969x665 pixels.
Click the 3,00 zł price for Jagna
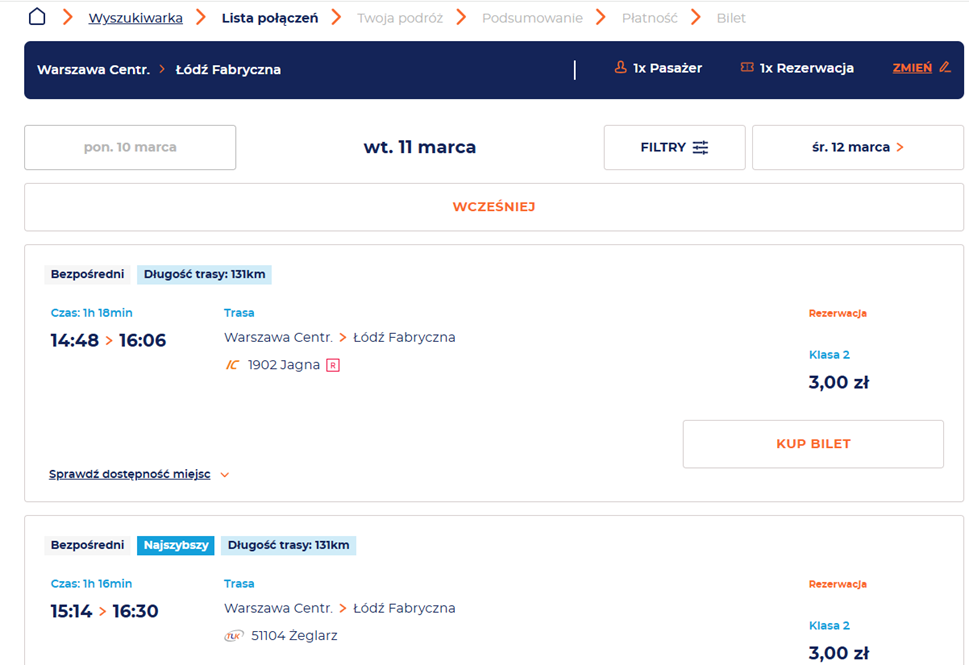839,382
